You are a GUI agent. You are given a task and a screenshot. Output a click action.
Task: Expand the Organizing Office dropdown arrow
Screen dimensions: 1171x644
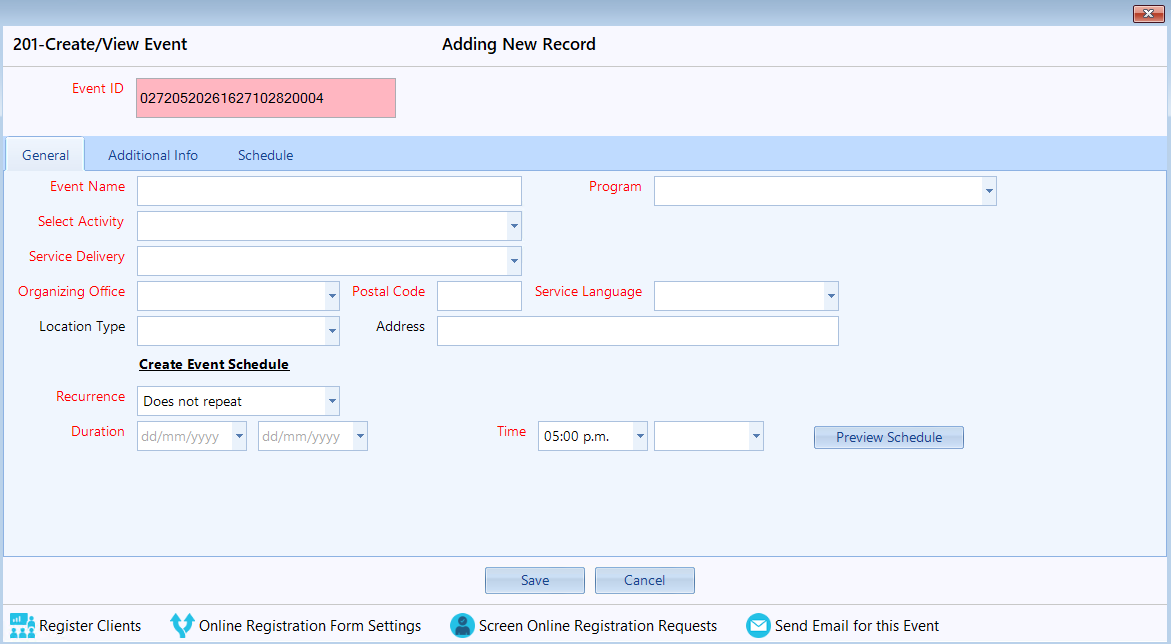[332, 296]
